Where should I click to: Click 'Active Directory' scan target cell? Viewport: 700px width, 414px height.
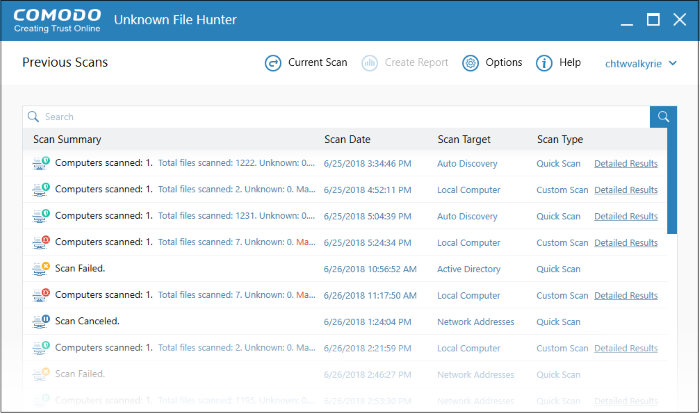click(469, 269)
